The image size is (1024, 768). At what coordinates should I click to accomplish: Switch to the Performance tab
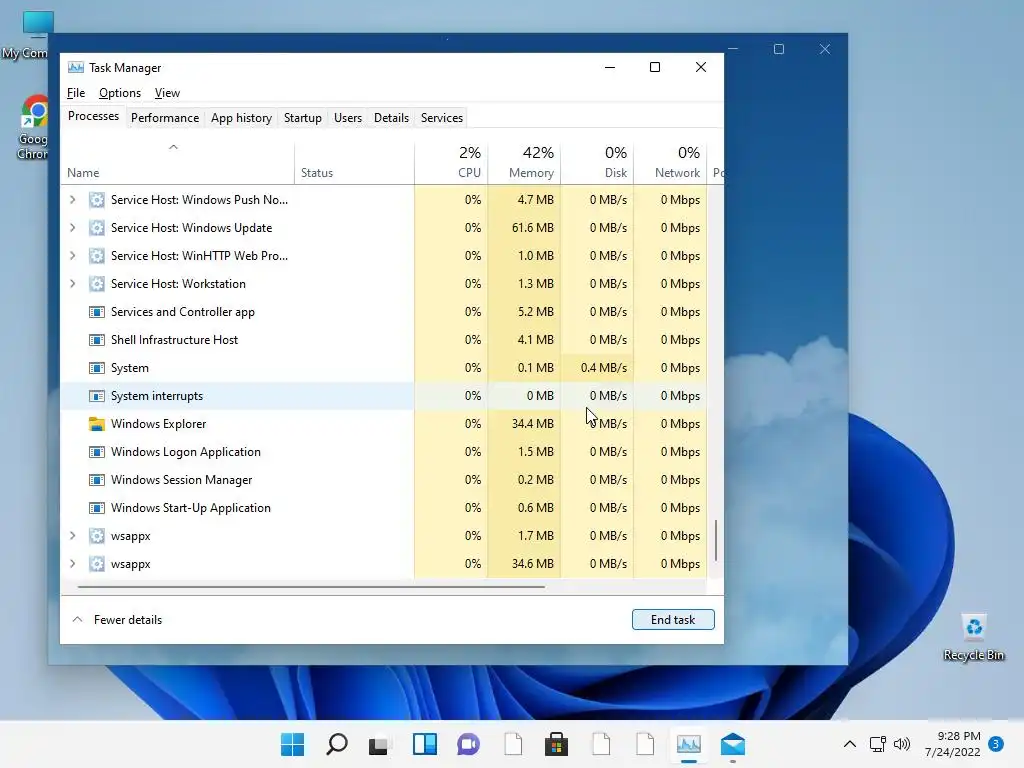click(165, 118)
